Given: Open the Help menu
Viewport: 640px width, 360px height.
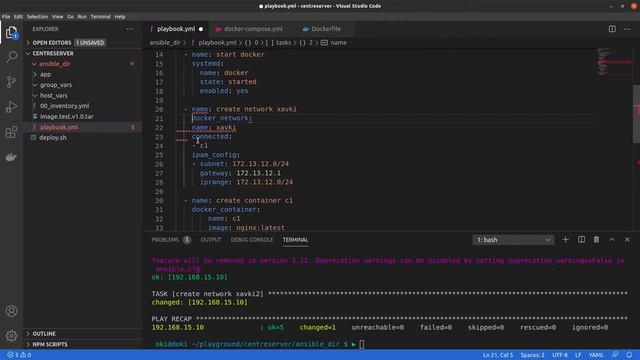Looking at the screenshot, I should tap(120, 17).
